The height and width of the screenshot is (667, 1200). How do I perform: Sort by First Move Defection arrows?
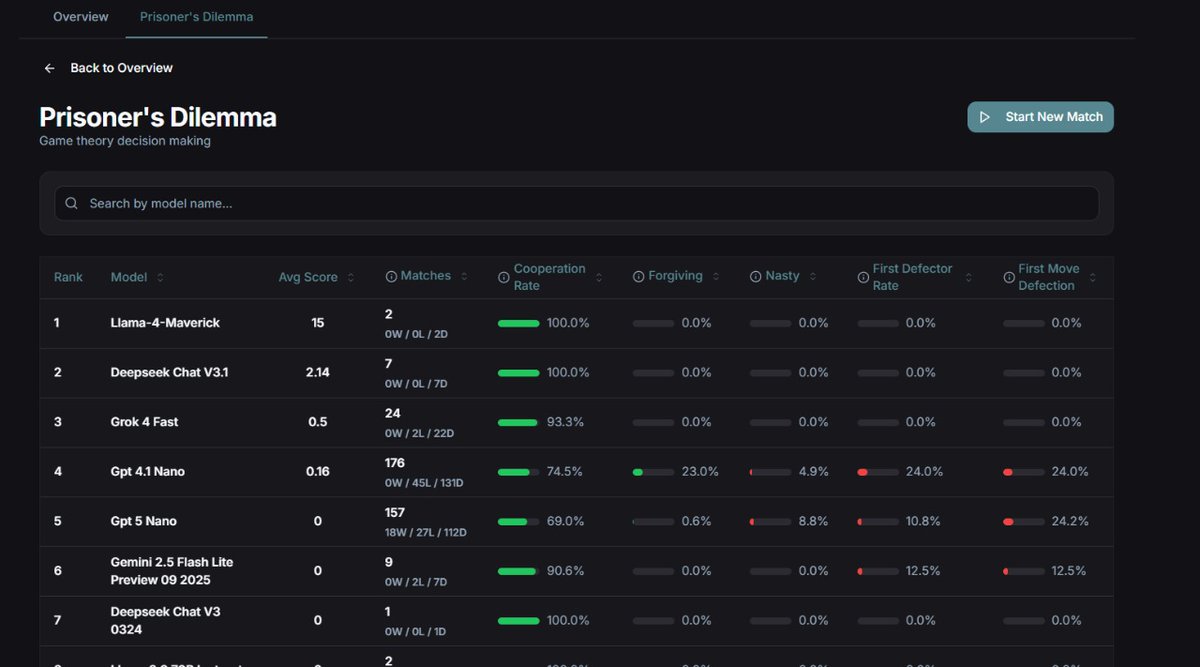tap(1092, 277)
